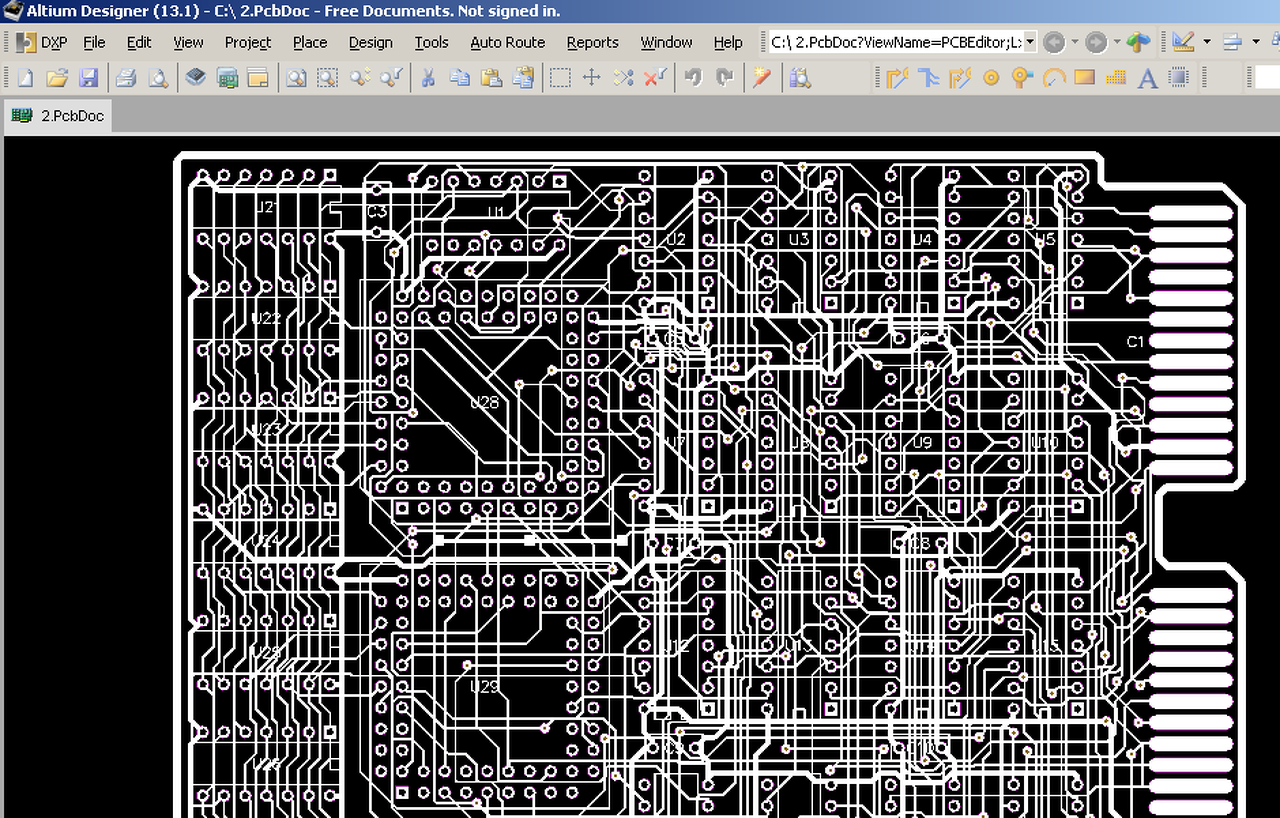Switch to the 2.PcbDoc document tab
The image size is (1280, 818).
58,116
